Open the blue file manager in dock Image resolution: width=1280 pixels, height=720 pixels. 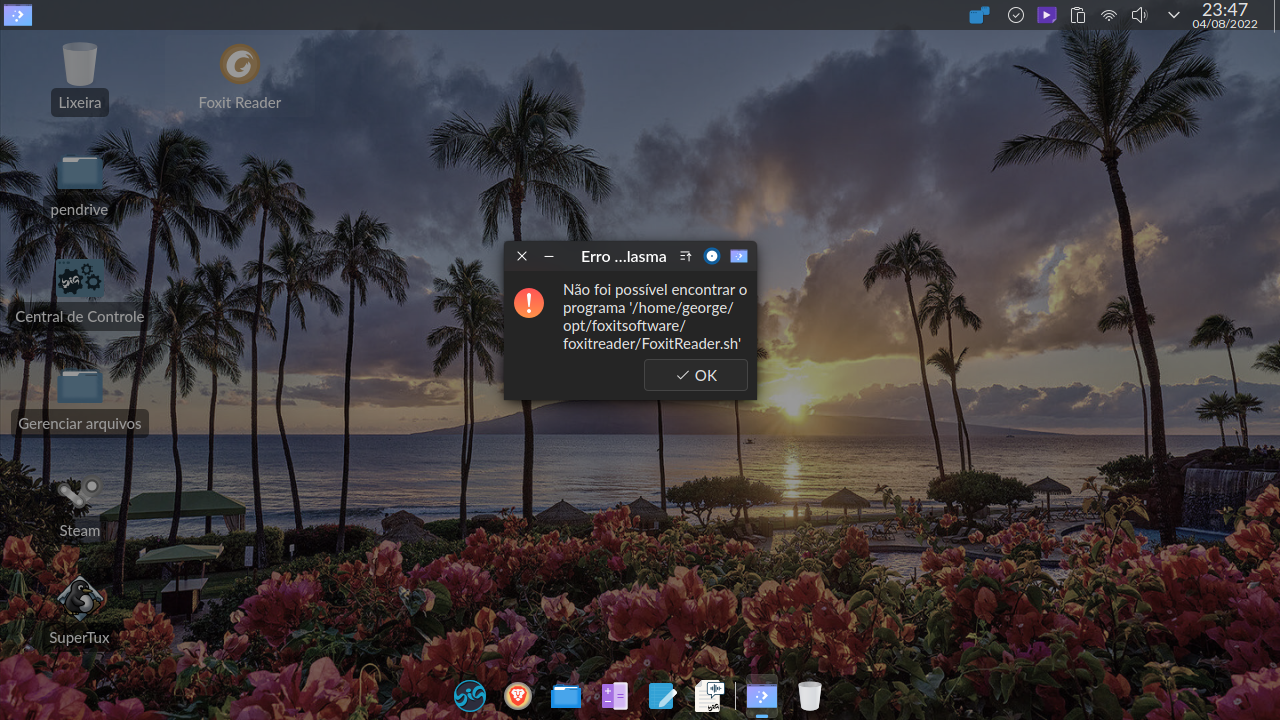566,696
